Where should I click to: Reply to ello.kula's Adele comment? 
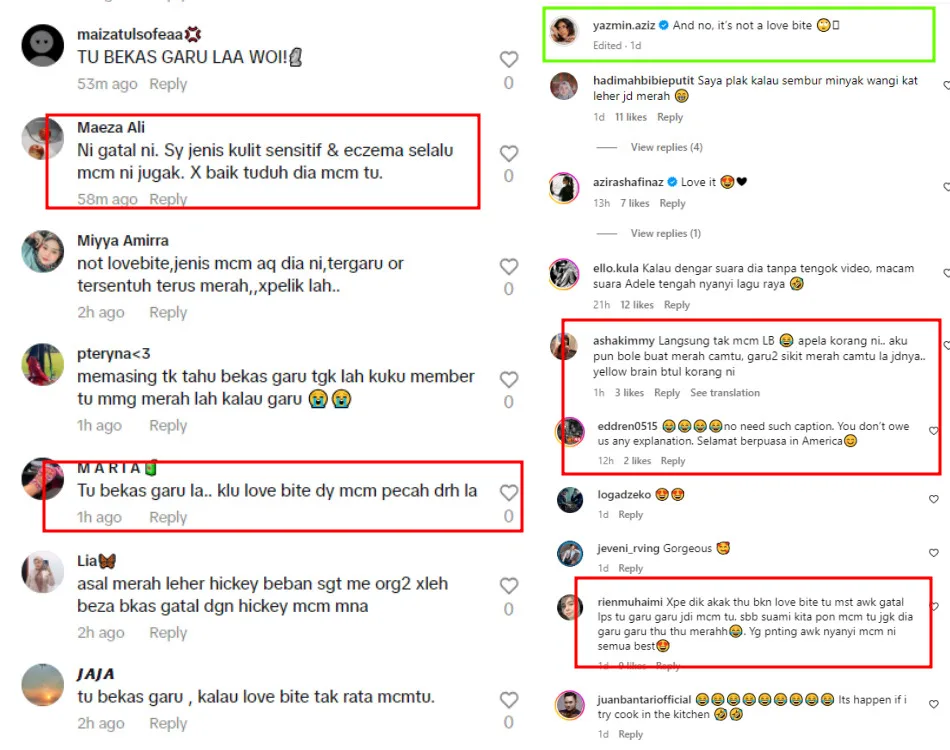coord(677,305)
